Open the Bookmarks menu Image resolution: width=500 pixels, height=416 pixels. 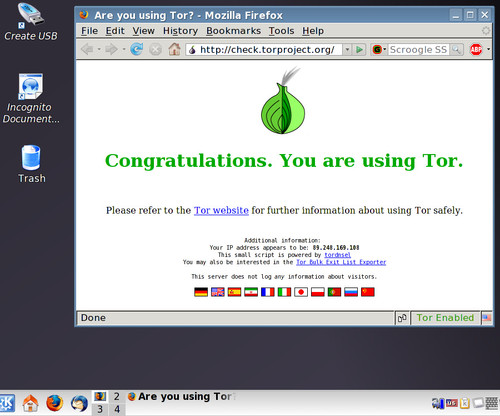click(233, 31)
